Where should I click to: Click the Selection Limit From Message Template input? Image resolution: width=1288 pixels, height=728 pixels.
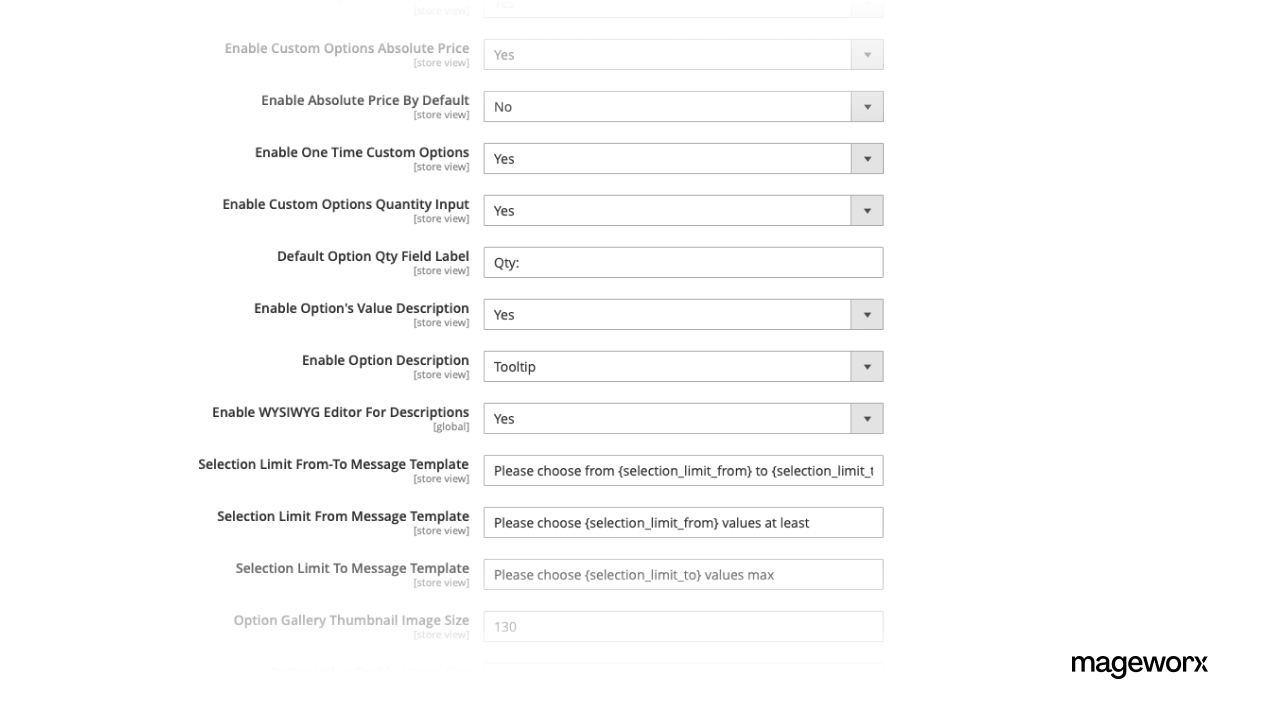click(683, 522)
